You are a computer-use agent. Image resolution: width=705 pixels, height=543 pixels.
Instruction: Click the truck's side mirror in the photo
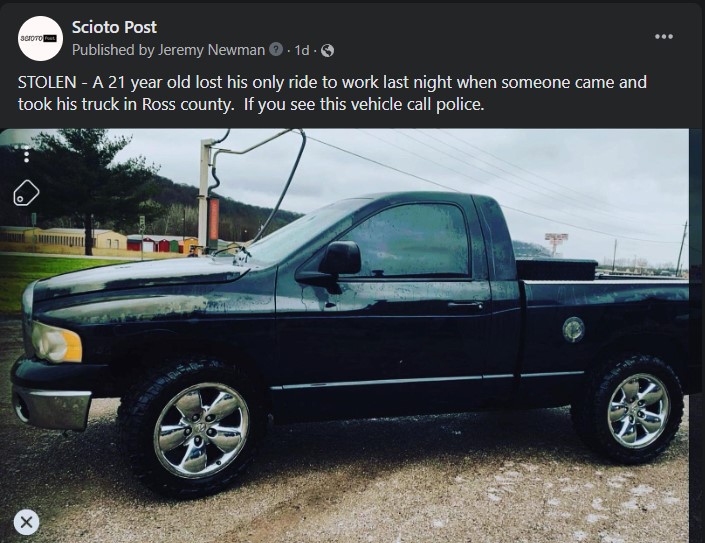(x=332, y=266)
